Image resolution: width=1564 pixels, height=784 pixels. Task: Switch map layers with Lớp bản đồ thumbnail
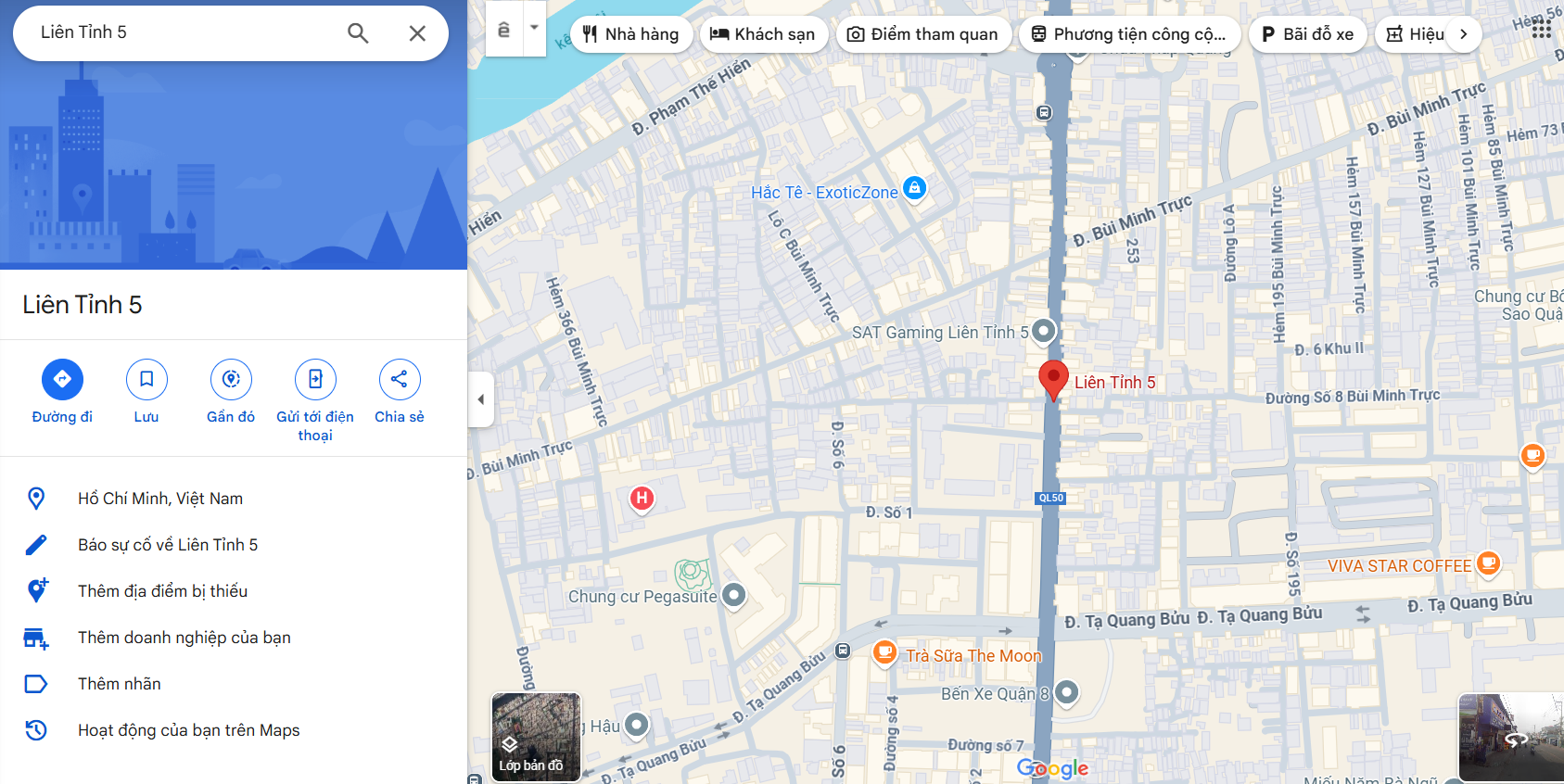(x=536, y=737)
